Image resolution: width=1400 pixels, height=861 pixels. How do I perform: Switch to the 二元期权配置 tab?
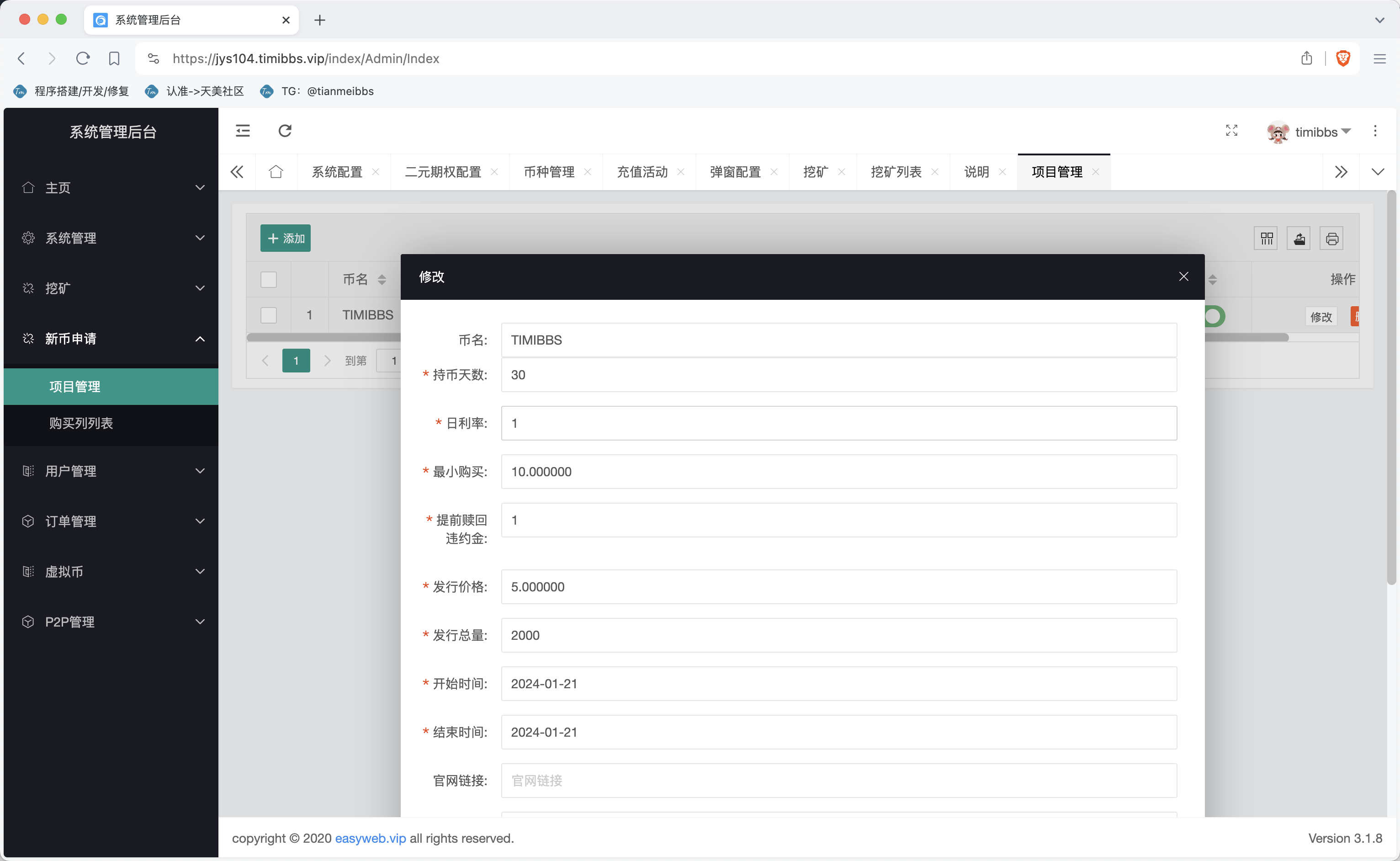coord(443,172)
